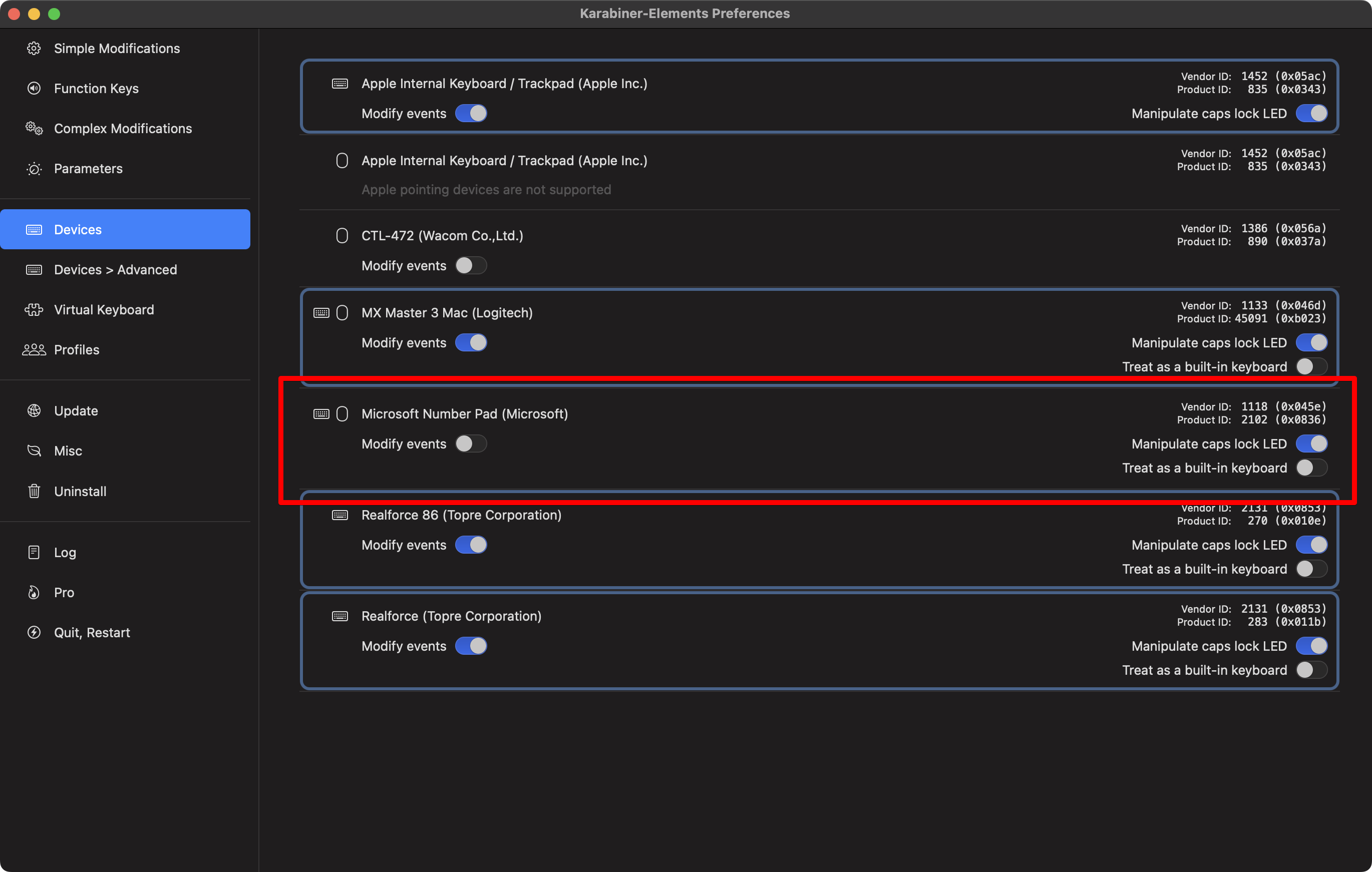Toggle Modify events for CTL-472 Wacom

[x=471, y=265]
